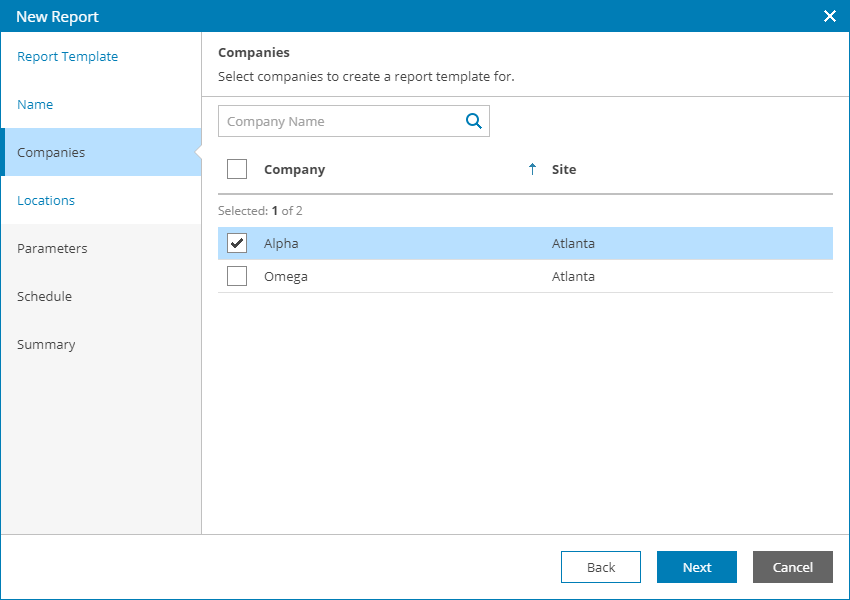Uncheck the Alpha company checkbox
Image resolution: width=850 pixels, height=600 pixels.
(237, 244)
